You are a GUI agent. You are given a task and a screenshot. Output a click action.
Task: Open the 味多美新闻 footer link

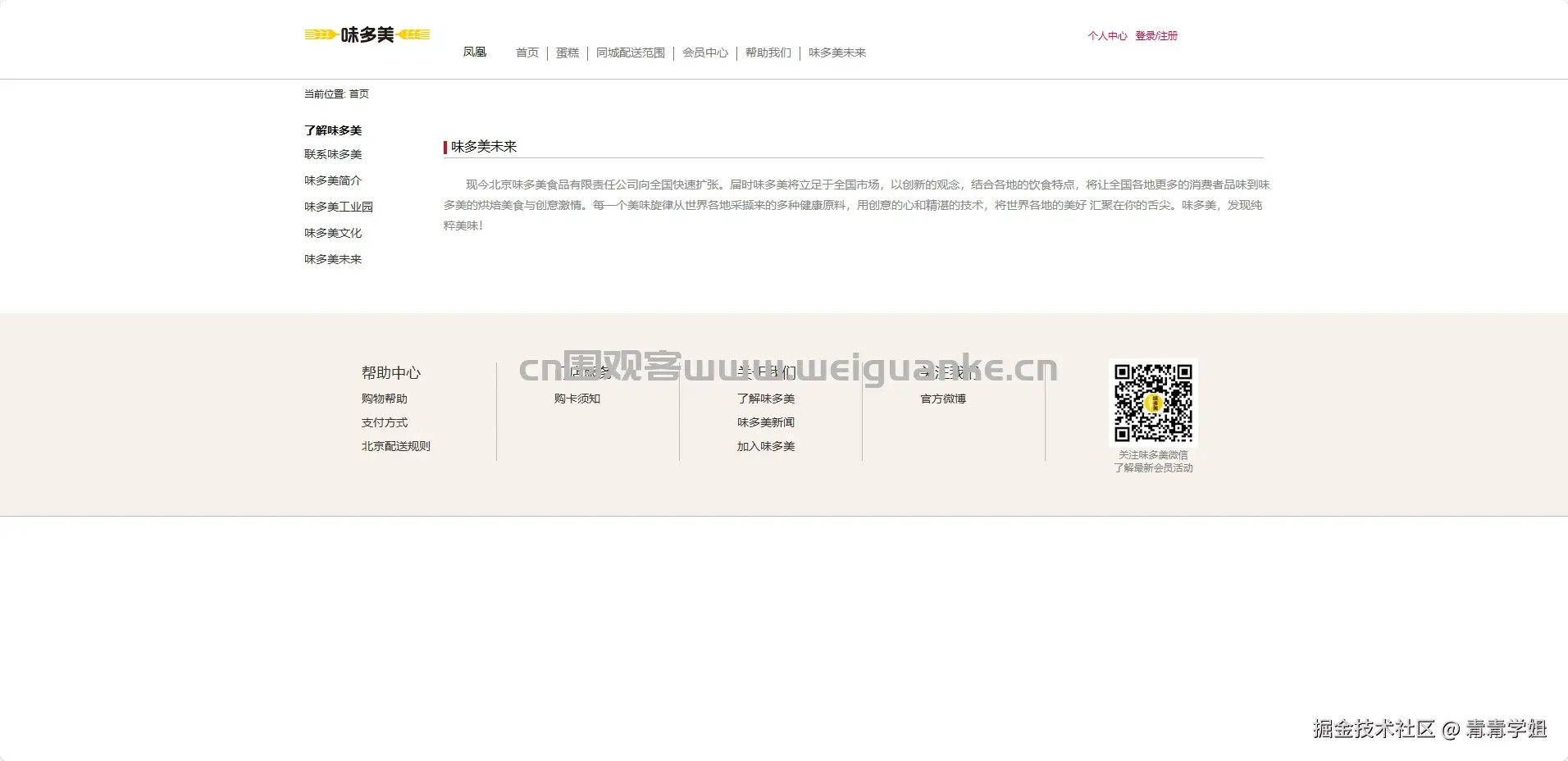pos(766,422)
